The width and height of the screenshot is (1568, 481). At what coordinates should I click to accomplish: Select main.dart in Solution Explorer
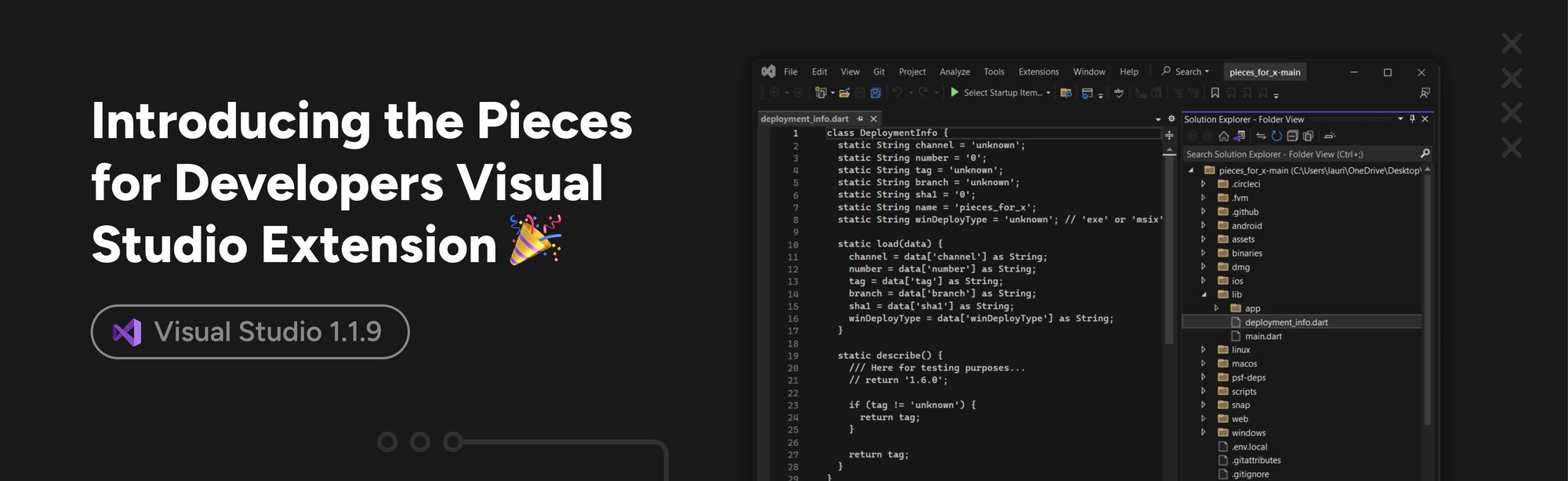coord(1262,336)
